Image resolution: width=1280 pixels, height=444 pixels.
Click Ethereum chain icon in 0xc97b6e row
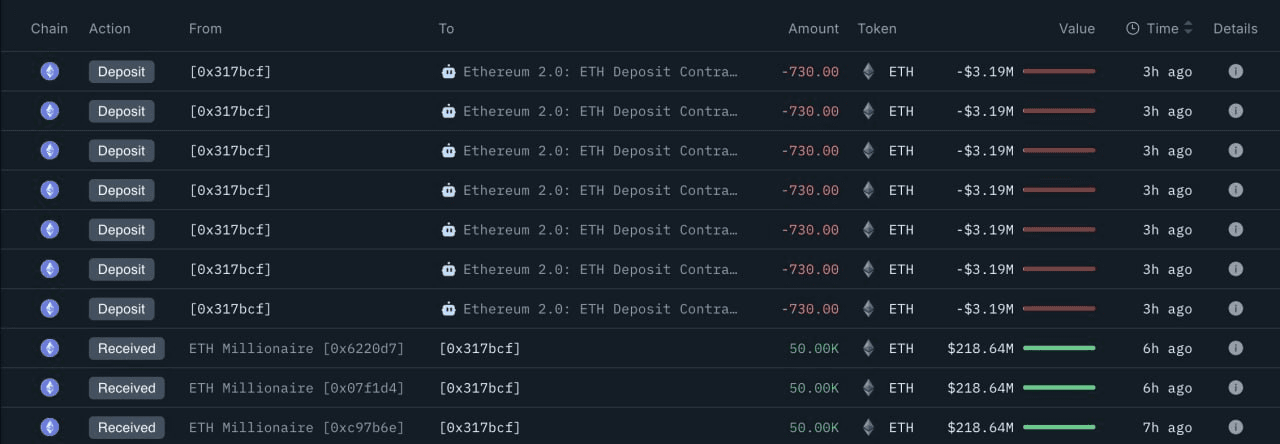49,427
